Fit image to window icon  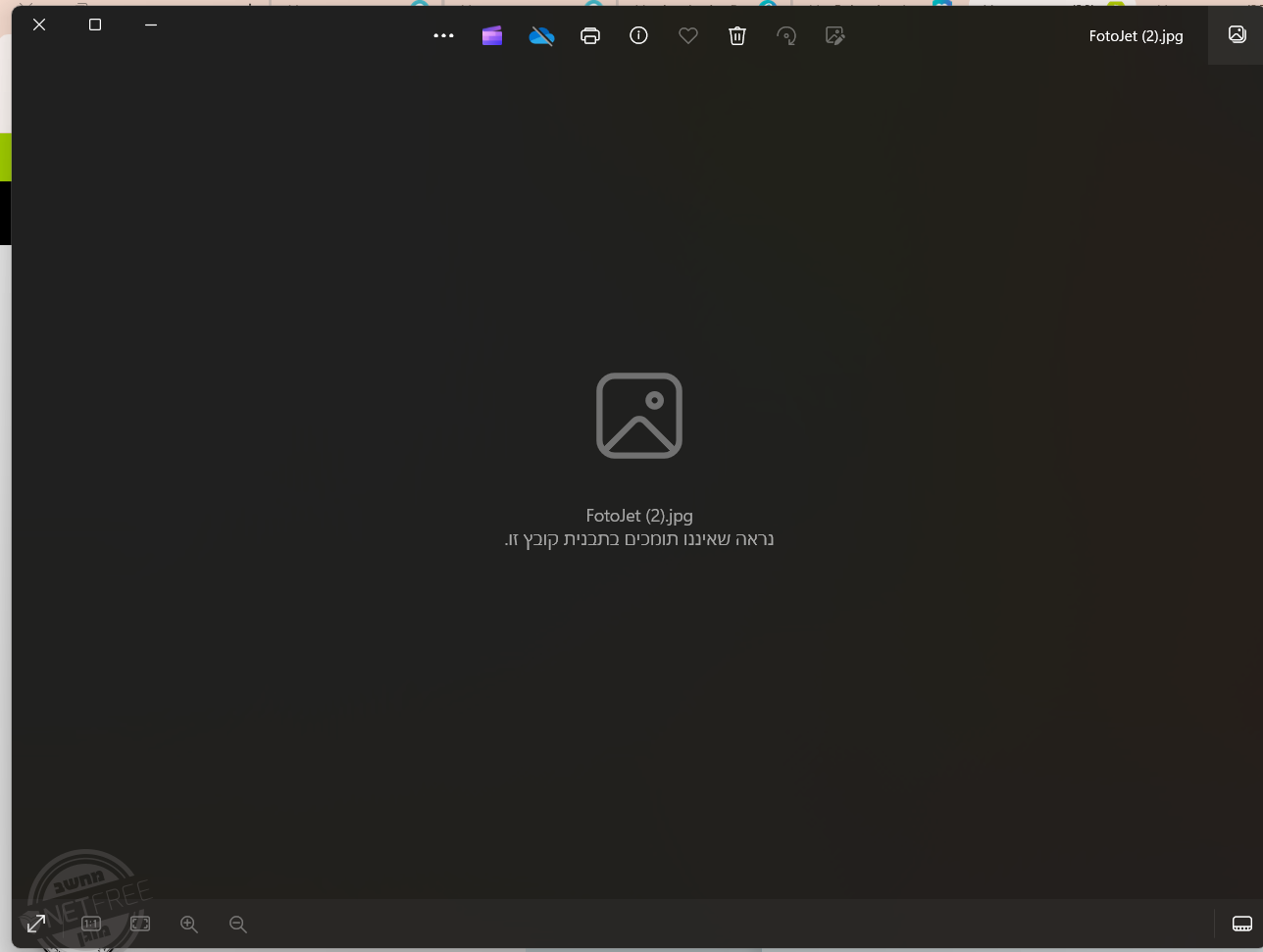click(140, 924)
